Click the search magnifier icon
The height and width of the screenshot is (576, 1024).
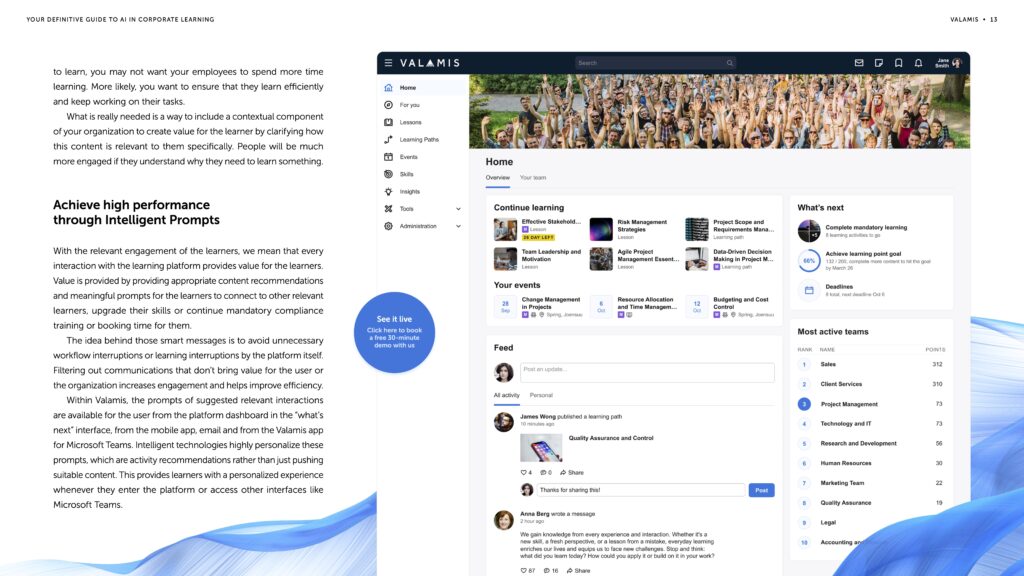729,63
